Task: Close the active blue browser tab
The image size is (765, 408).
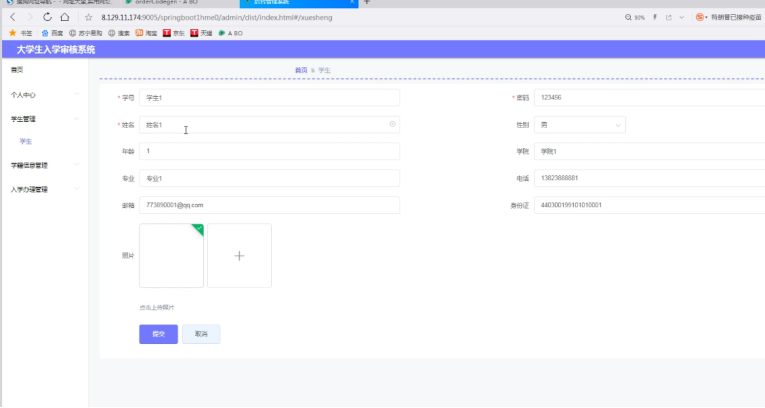Action: click(352, 2)
